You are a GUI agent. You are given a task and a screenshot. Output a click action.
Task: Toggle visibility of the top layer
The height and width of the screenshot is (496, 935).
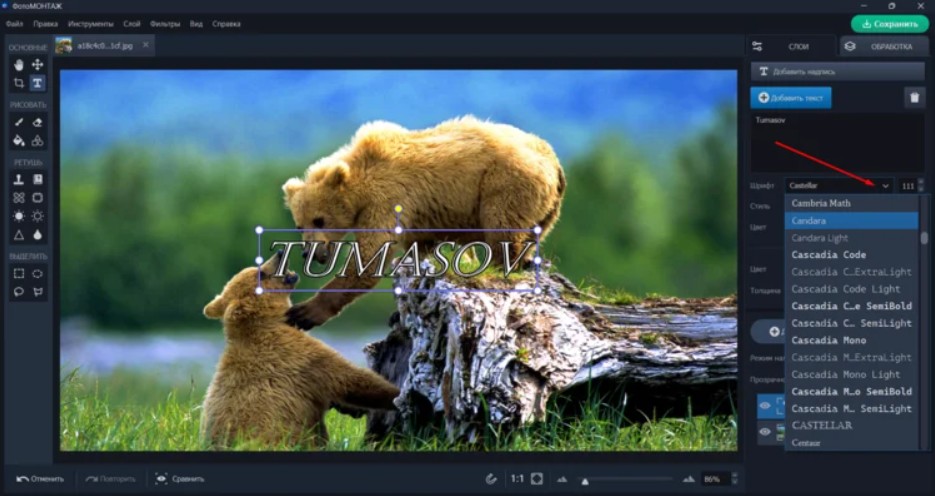tap(766, 406)
